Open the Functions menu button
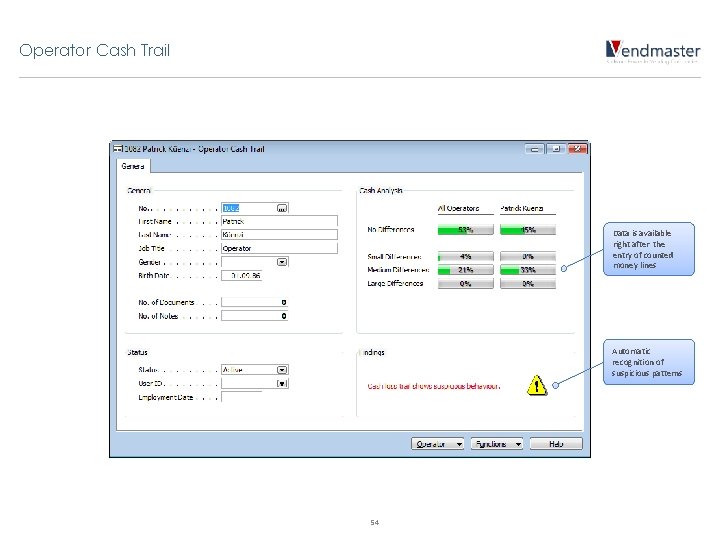720x540 pixels. [x=496, y=444]
